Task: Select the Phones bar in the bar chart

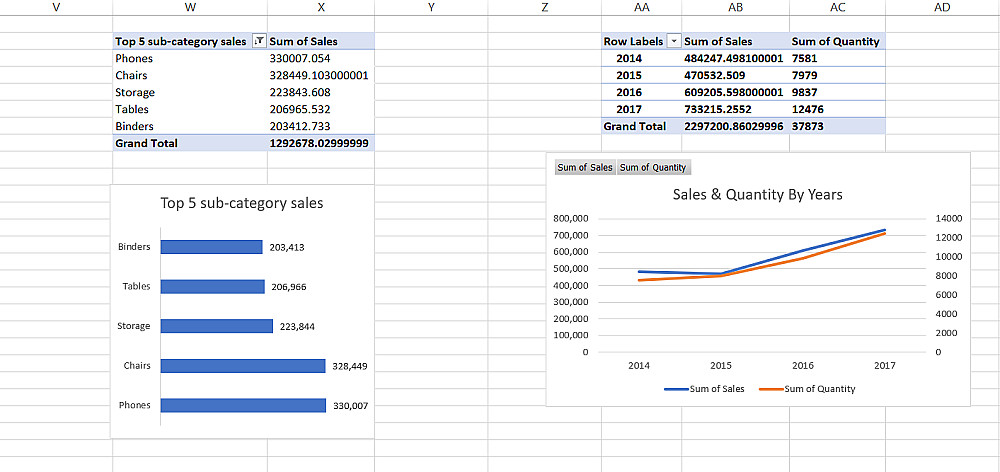Action: [243, 405]
